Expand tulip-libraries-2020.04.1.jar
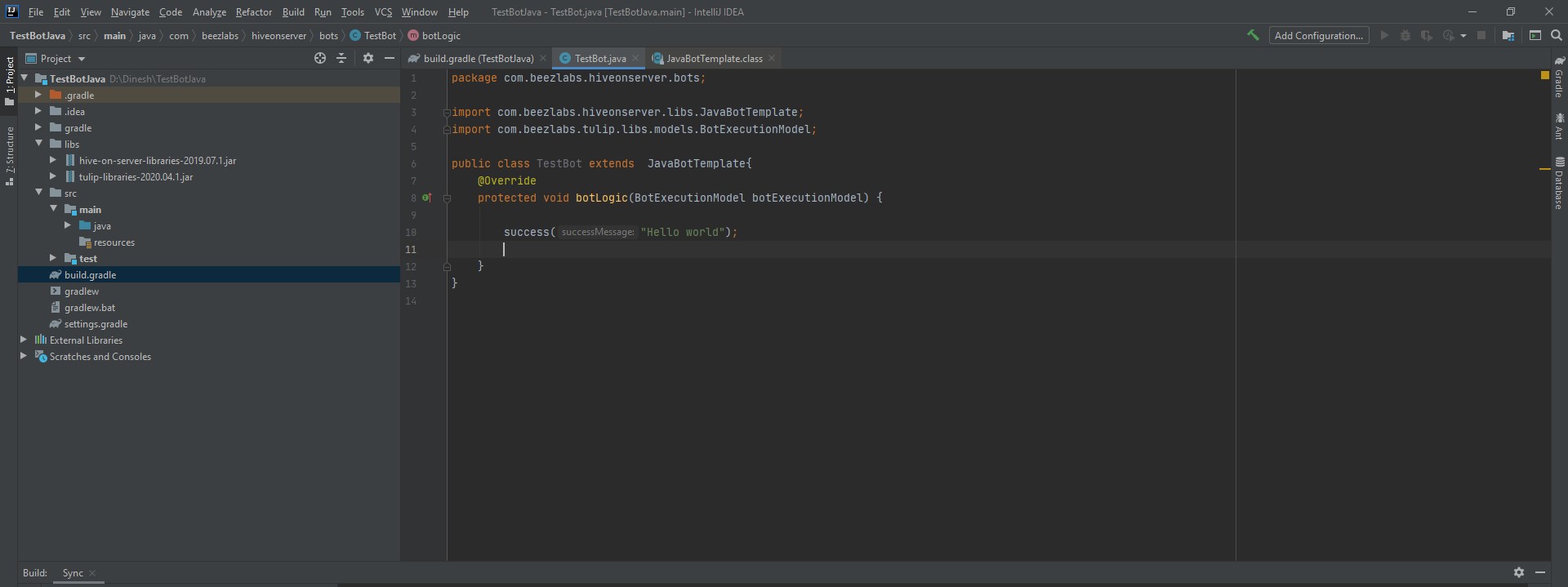The width and height of the screenshot is (1568, 587). click(x=53, y=176)
